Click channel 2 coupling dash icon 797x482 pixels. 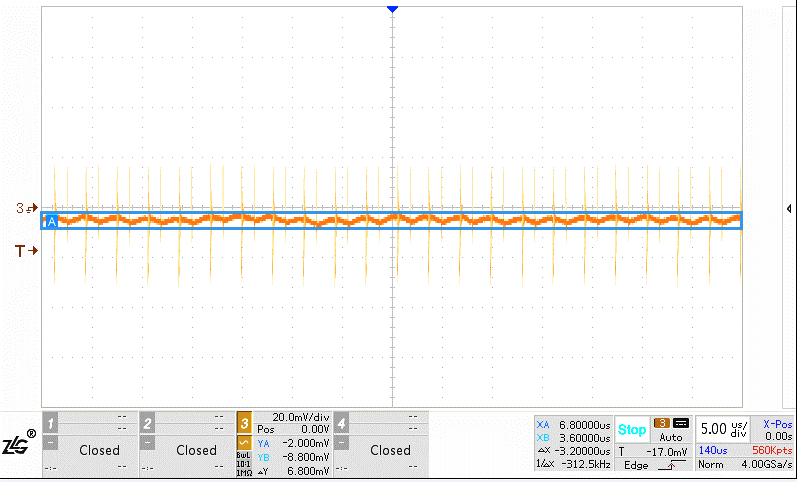147,443
